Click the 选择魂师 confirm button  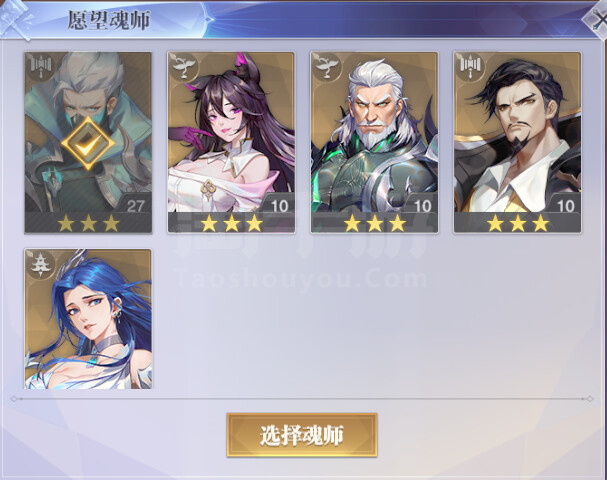[x=302, y=435]
